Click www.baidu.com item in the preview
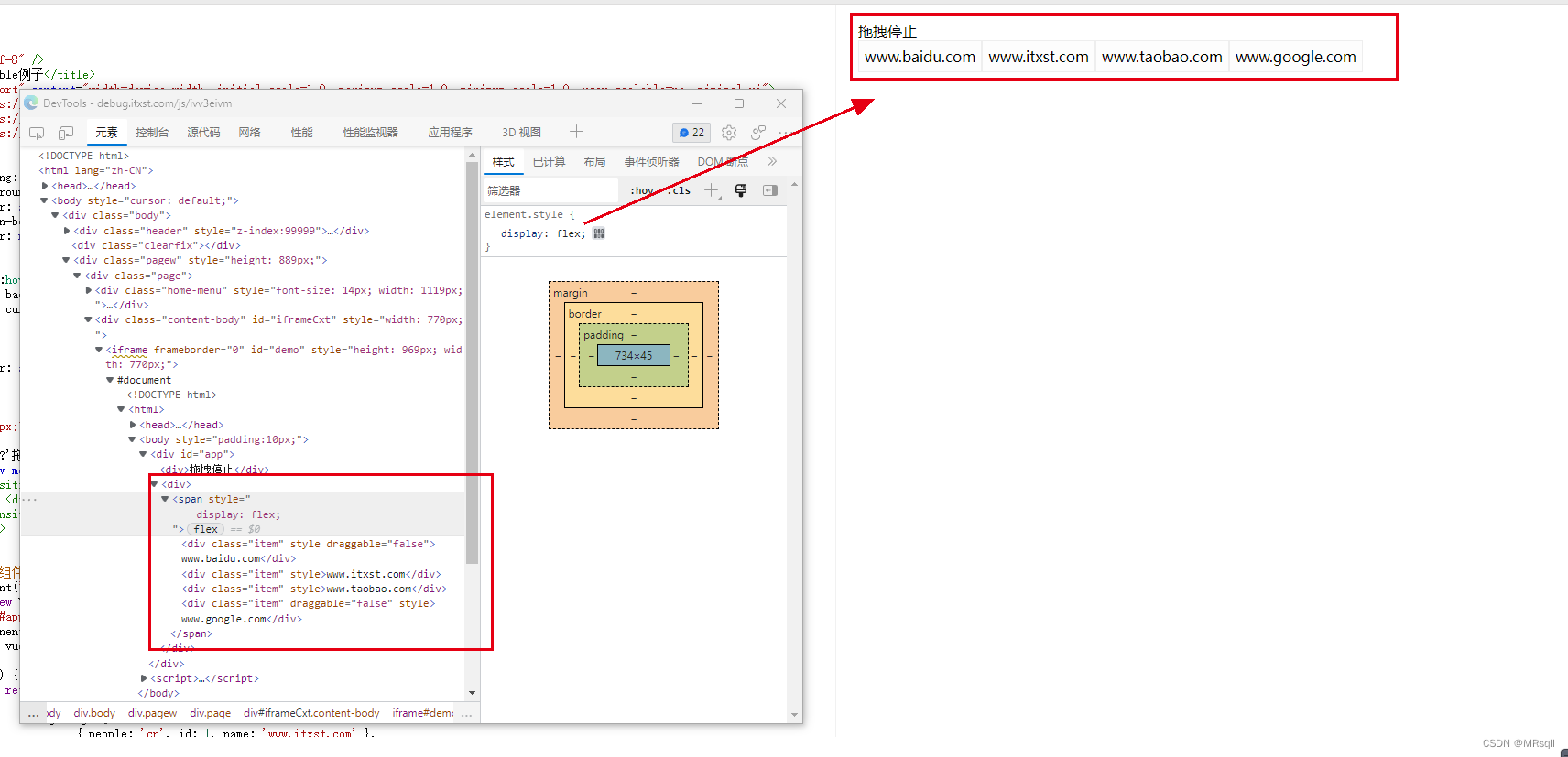The image size is (1568, 757). point(920,57)
